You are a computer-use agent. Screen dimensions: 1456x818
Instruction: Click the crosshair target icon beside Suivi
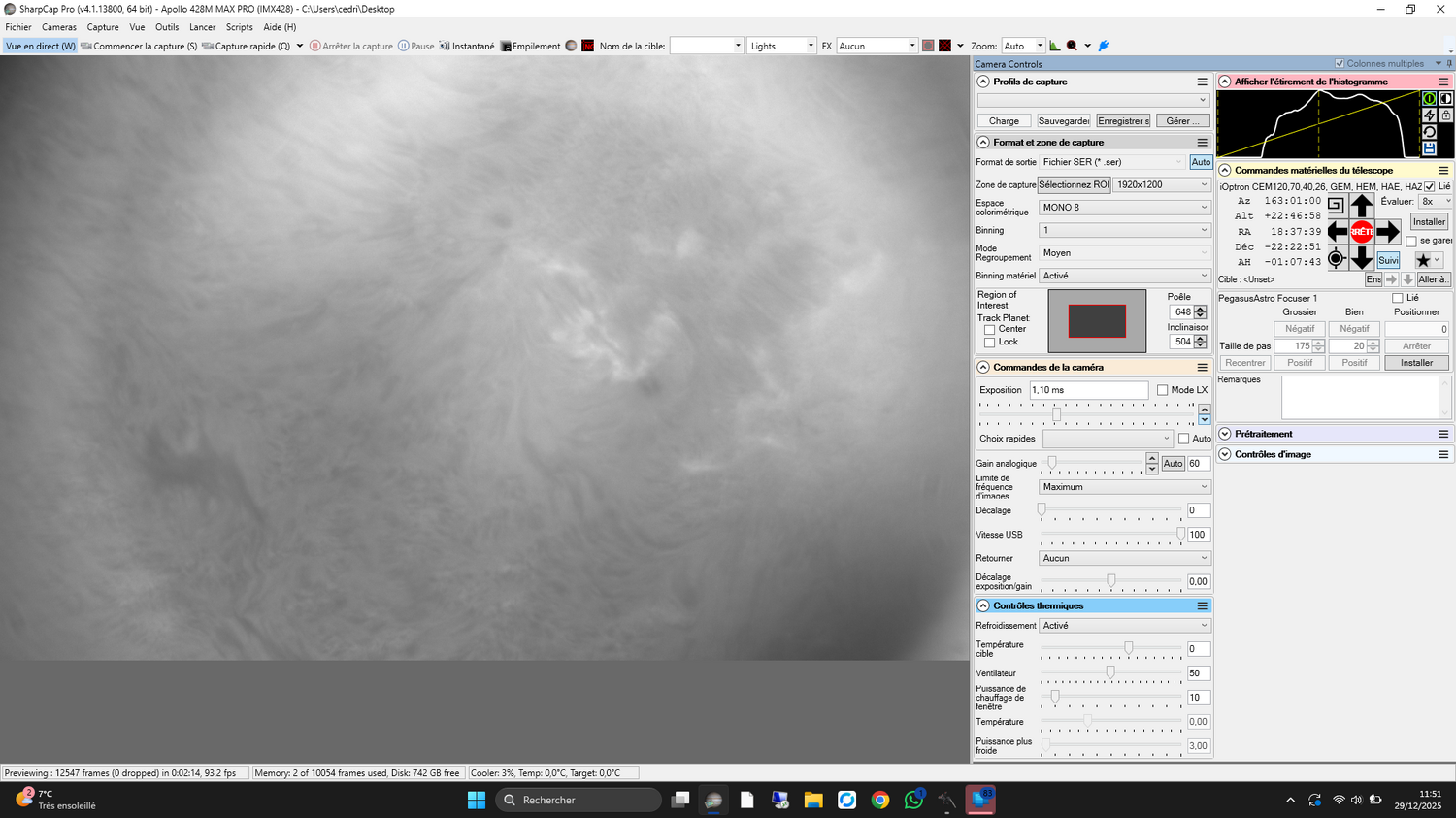(1337, 258)
